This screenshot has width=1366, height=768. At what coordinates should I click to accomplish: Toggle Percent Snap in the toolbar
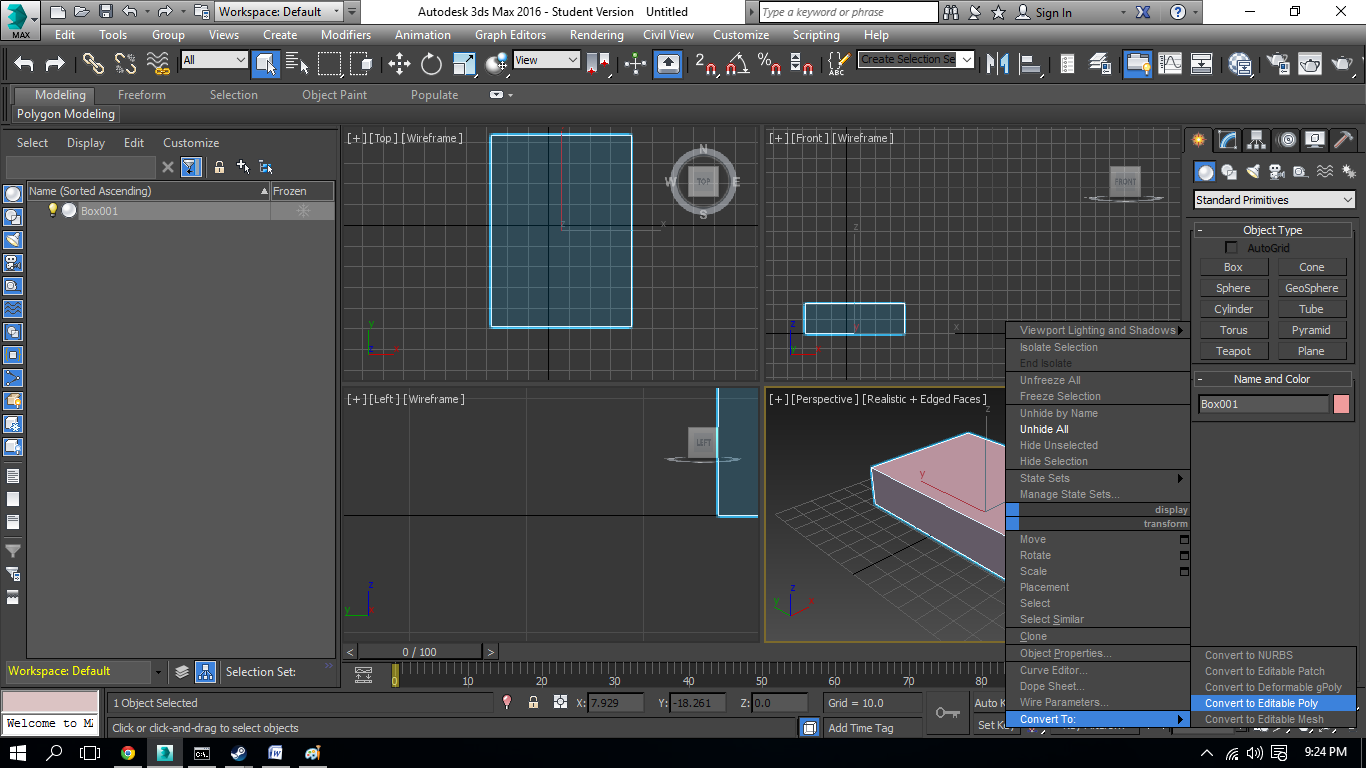tap(769, 64)
